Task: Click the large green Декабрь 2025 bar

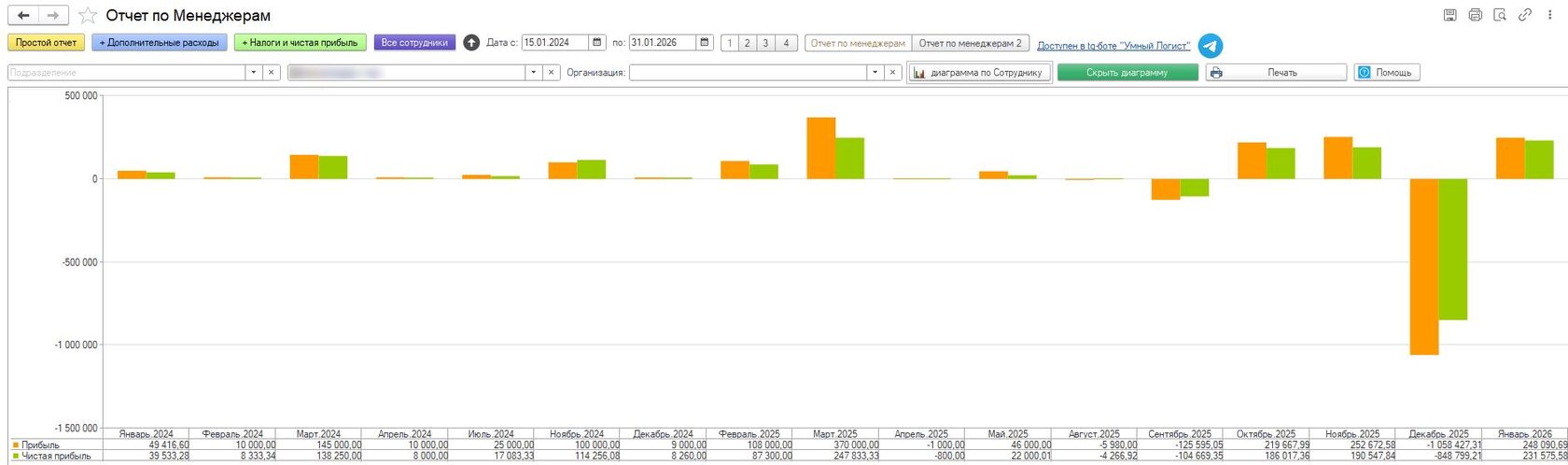Action: pos(1452,249)
